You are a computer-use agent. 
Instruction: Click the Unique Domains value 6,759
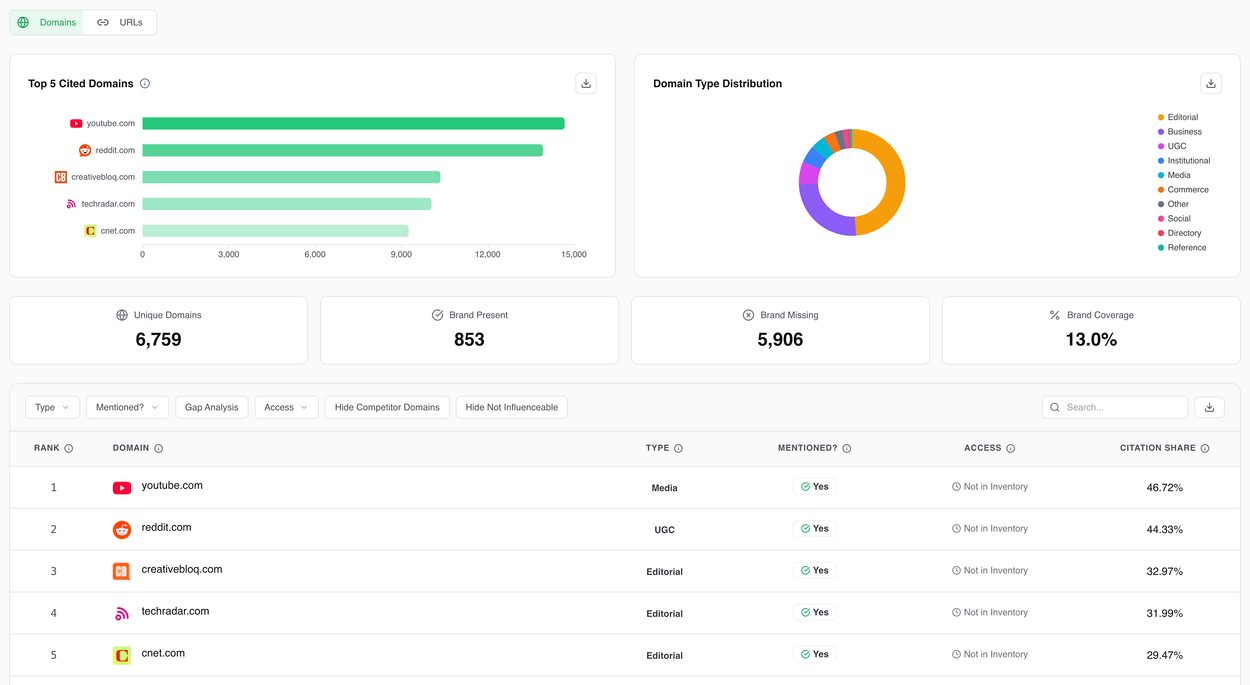click(x=159, y=340)
